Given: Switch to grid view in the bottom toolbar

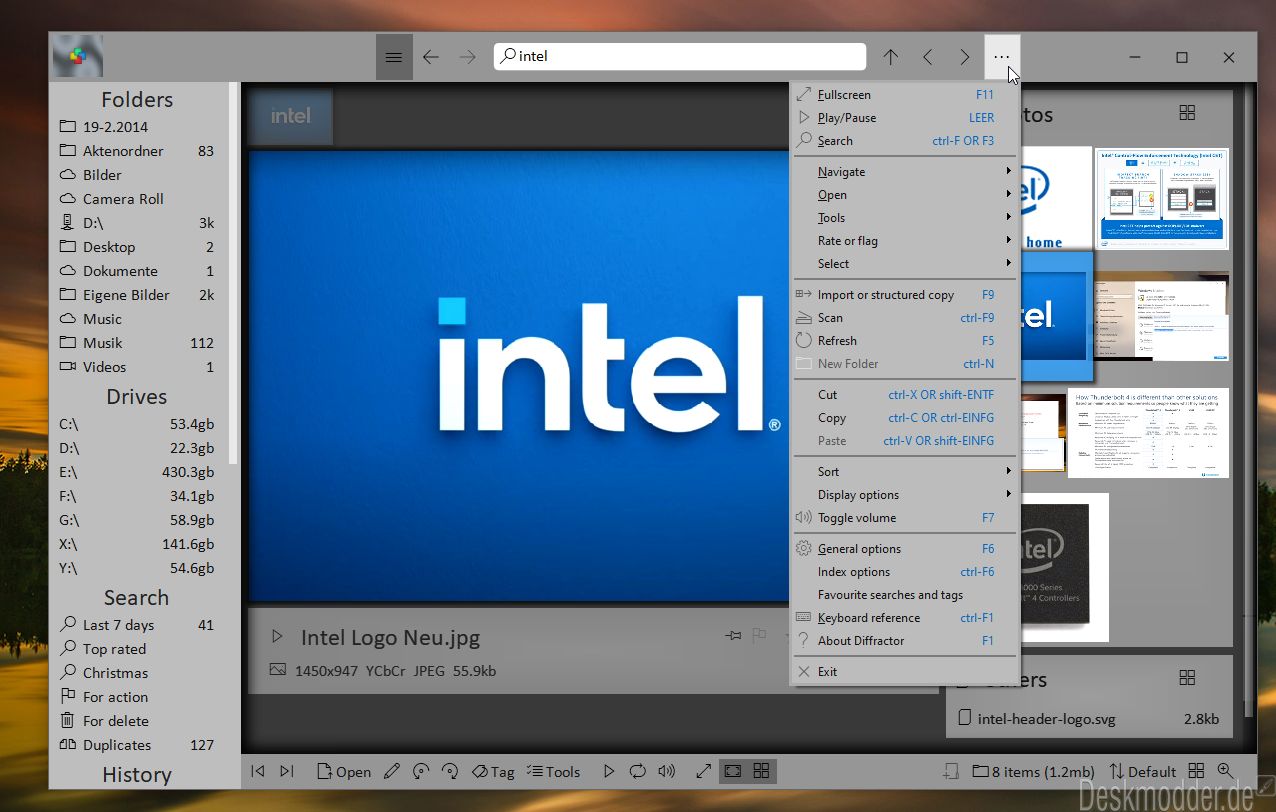Looking at the screenshot, I should point(762,771).
